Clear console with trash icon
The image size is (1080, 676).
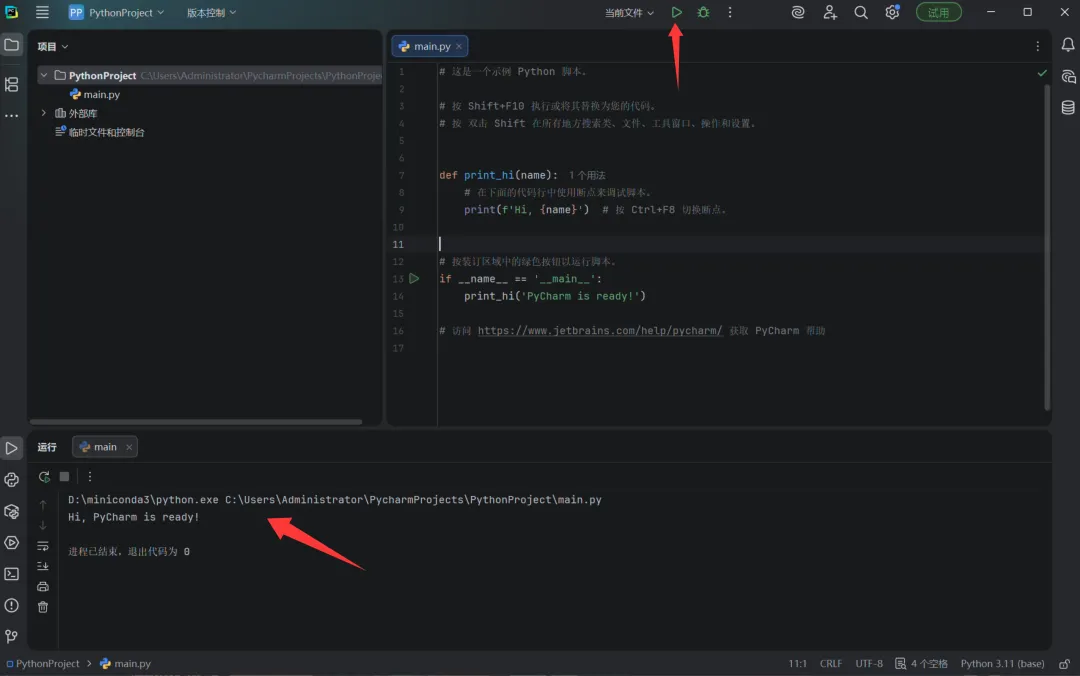[x=43, y=607]
